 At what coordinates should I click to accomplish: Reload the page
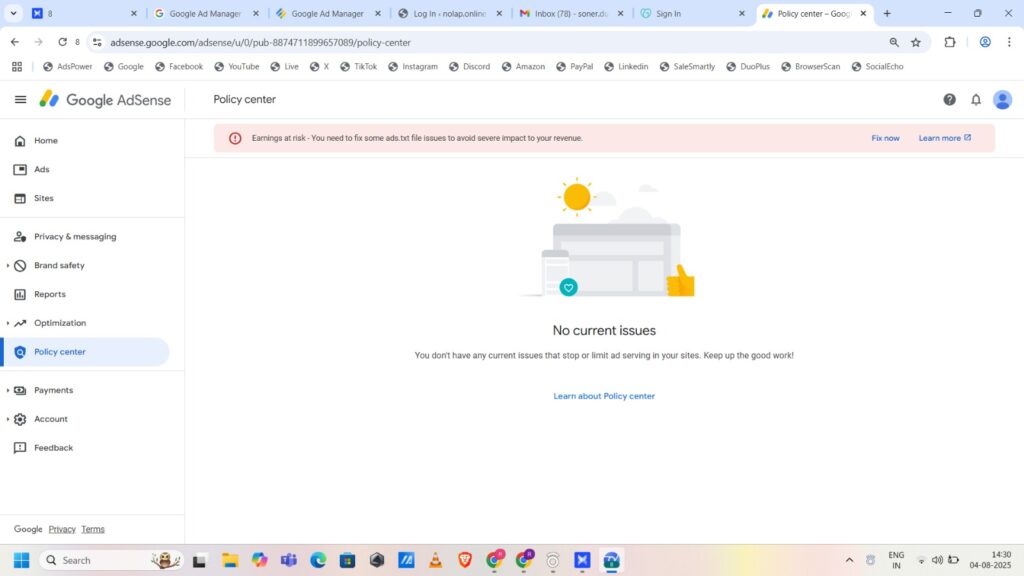click(62, 42)
